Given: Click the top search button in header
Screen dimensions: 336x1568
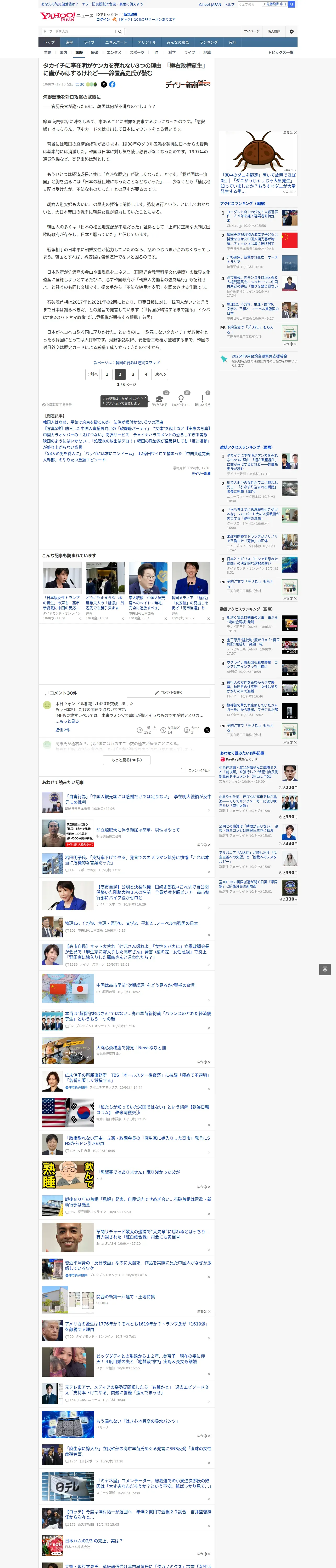Looking at the screenshot, I should pos(291,4).
